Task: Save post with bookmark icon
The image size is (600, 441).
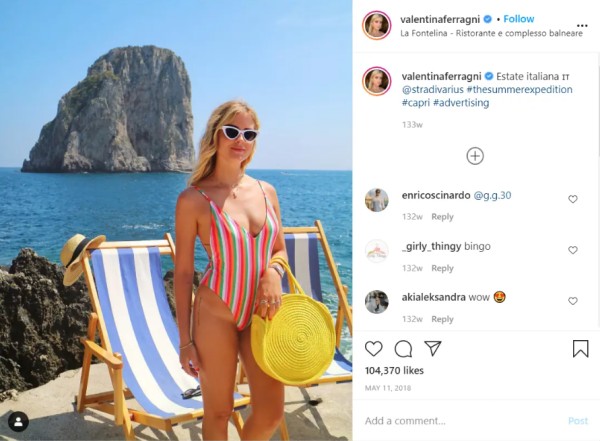Action: tap(580, 349)
